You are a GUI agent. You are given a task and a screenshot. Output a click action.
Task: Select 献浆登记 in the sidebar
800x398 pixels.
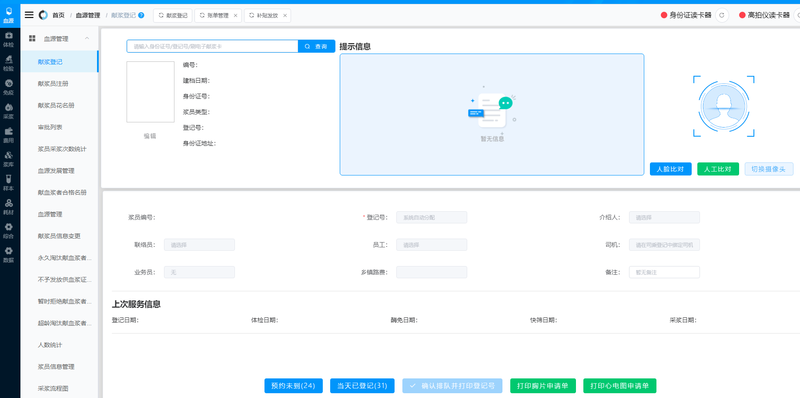coord(60,62)
